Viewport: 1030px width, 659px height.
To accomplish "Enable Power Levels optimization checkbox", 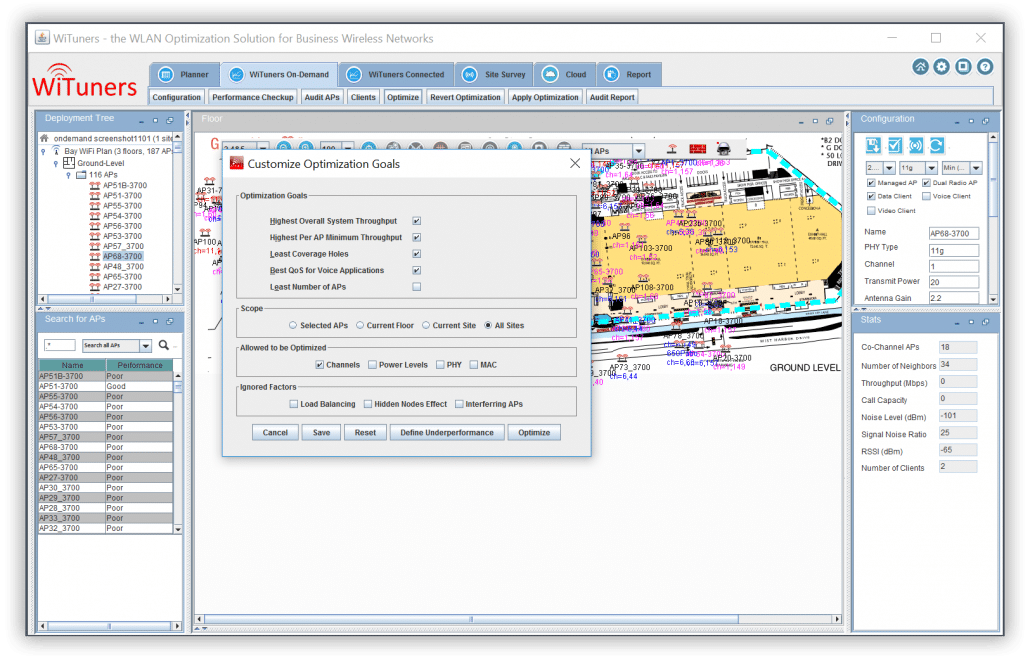I will tap(372, 365).
